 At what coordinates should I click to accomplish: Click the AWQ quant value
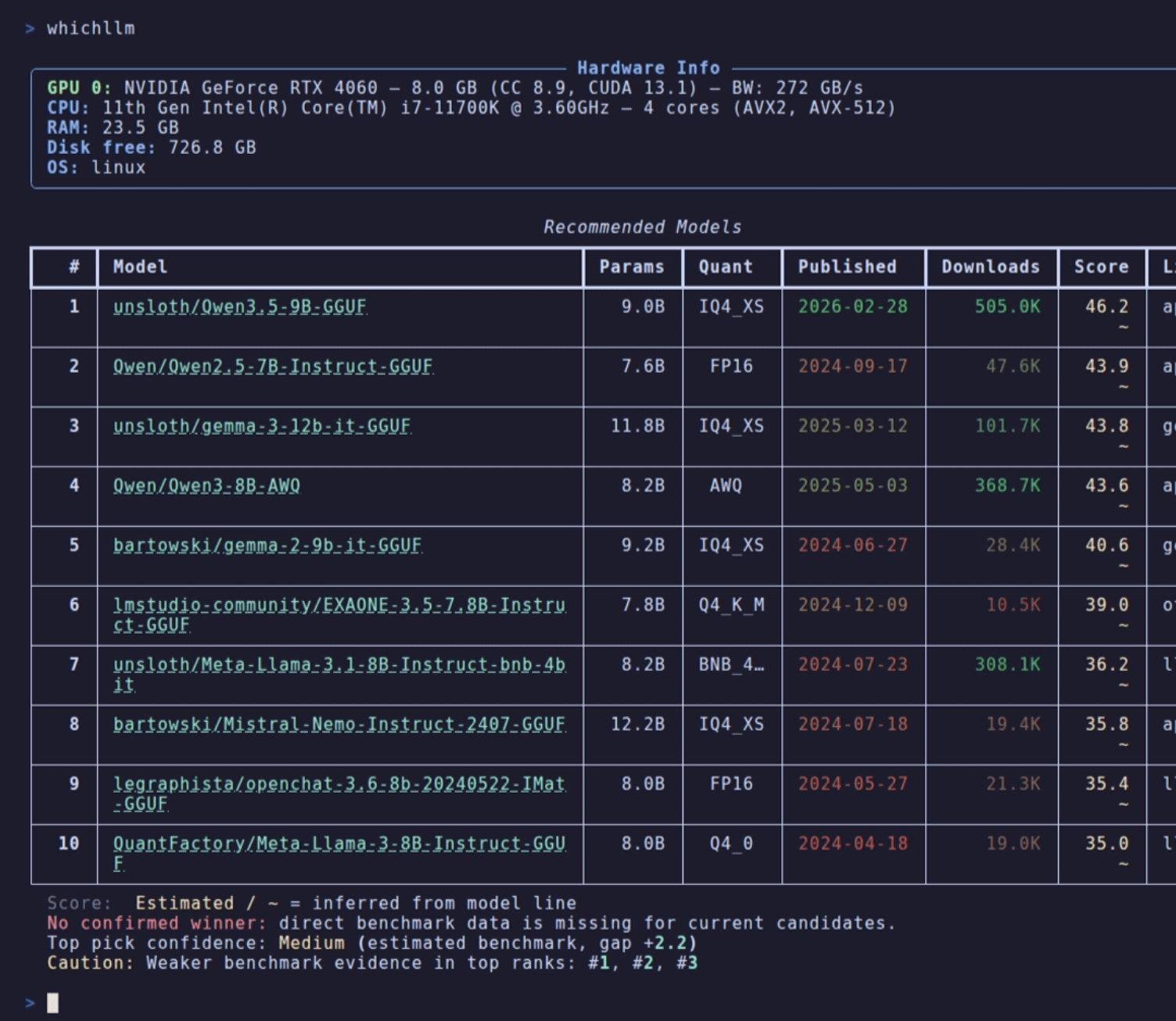pos(726,485)
